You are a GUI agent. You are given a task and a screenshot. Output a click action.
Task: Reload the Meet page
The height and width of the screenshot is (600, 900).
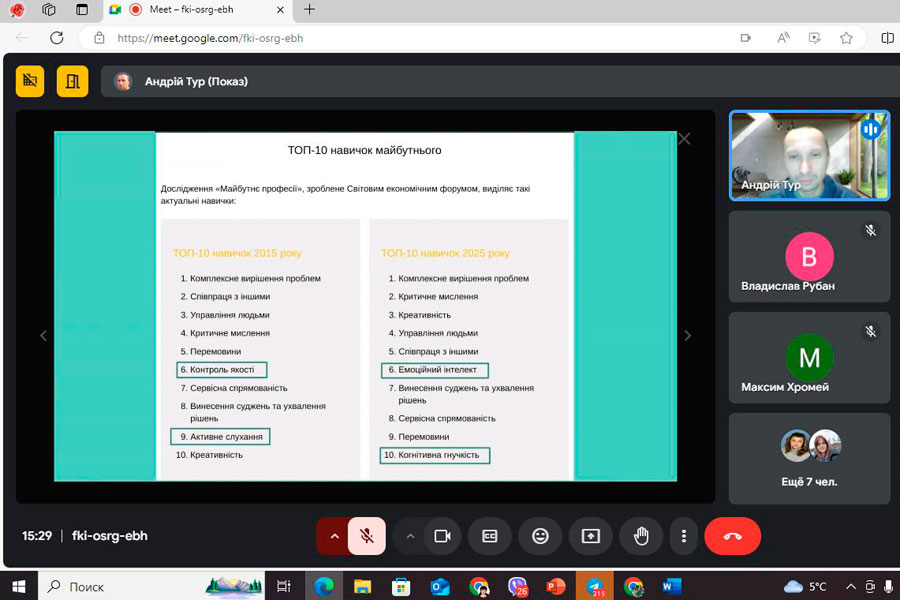coord(56,38)
